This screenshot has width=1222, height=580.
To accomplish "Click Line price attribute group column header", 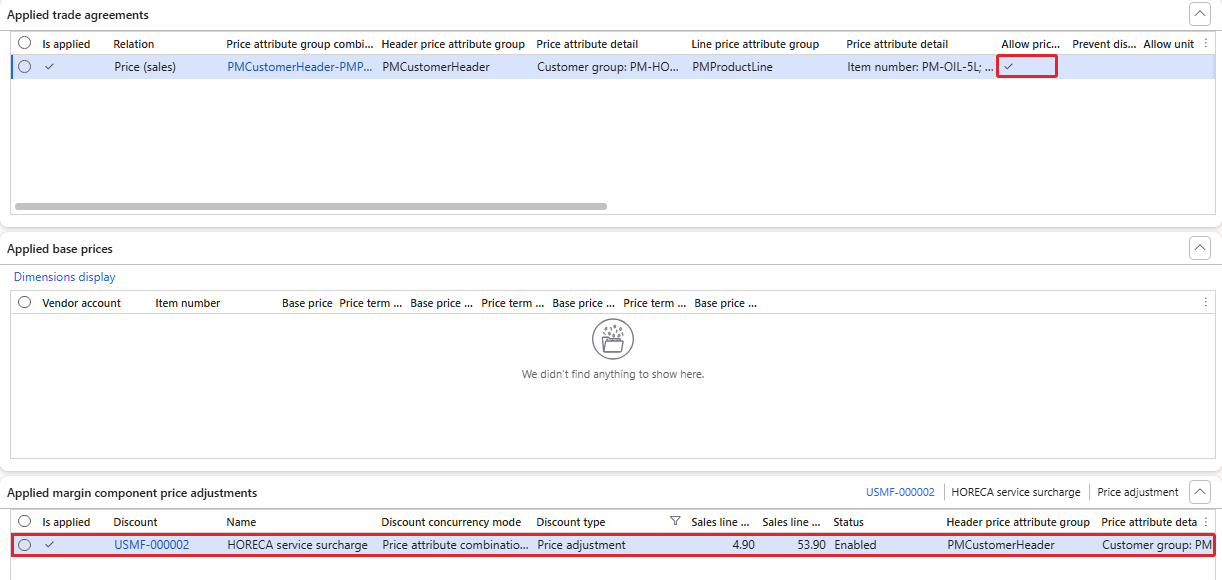I will [755, 44].
